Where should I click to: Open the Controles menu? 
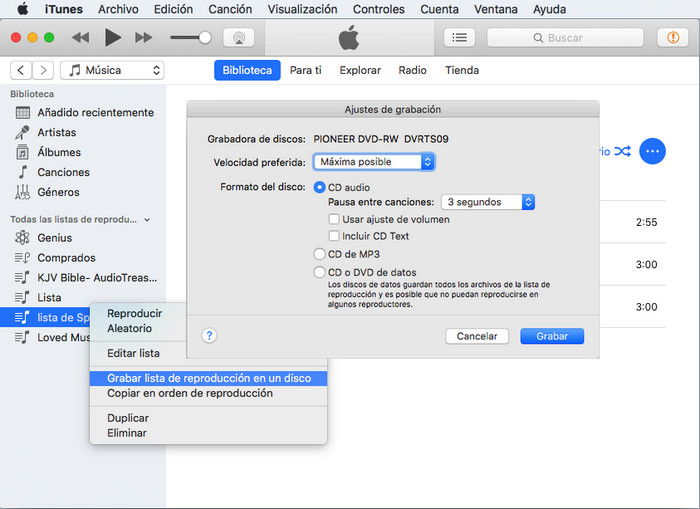(x=379, y=9)
